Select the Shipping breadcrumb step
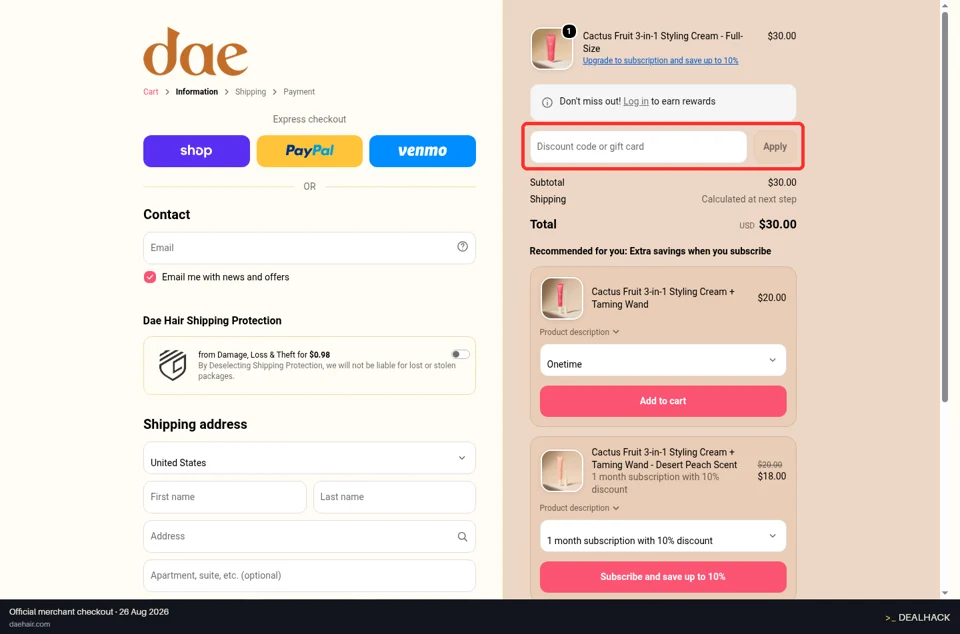 250,92
